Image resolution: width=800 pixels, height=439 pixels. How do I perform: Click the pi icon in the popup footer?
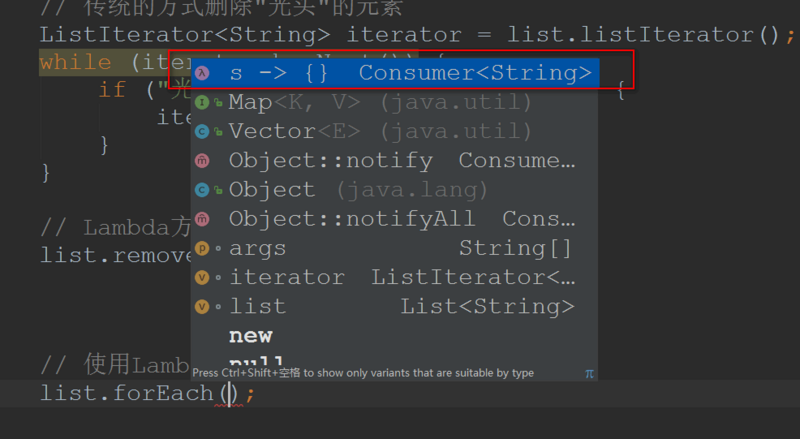click(x=589, y=373)
